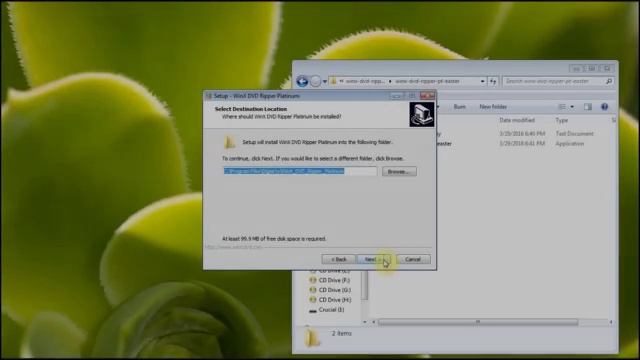Open the view options dropdown arrow
Viewport: 640px width, 360px height.
tap(572, 107)
